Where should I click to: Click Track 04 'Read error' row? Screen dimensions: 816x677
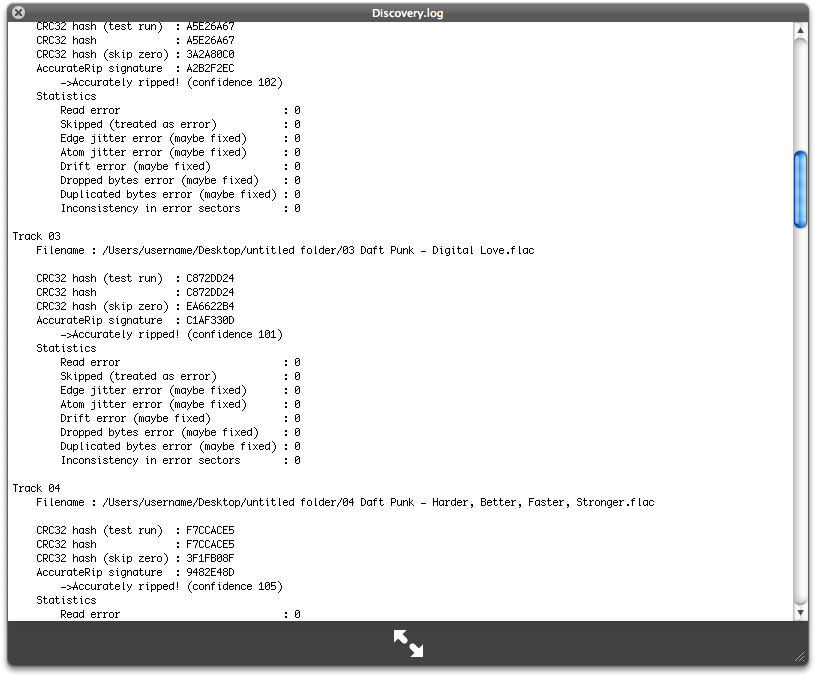coord(180,614)
